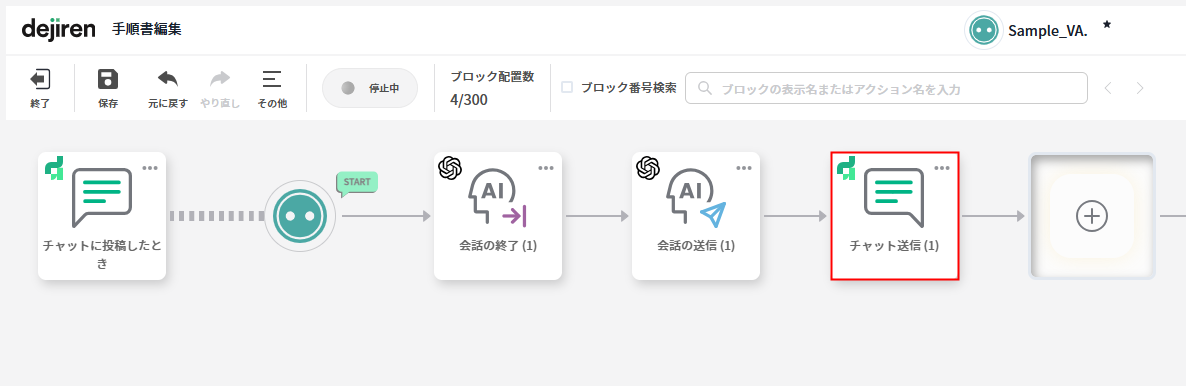Viewport: 1186px width, 386px height.
Task: Click the Sample_VA. assistant avatar
Action: (983, 30)
